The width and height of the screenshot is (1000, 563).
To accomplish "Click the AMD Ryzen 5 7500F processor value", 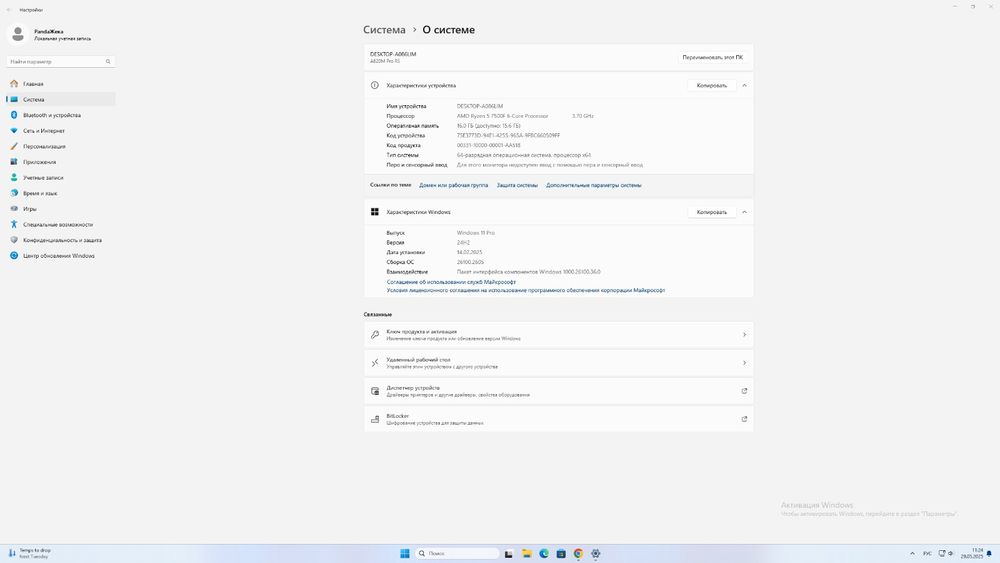I will [503, 116].
